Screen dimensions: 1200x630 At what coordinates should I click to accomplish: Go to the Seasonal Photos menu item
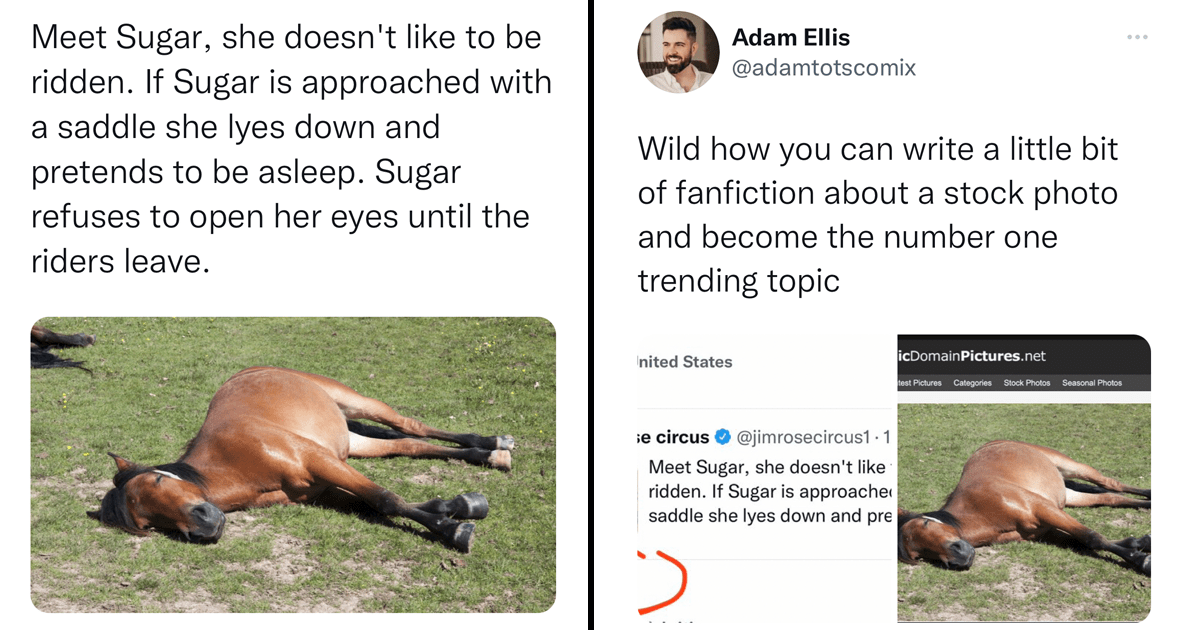pyautogui.click(x=1092, y=383)
